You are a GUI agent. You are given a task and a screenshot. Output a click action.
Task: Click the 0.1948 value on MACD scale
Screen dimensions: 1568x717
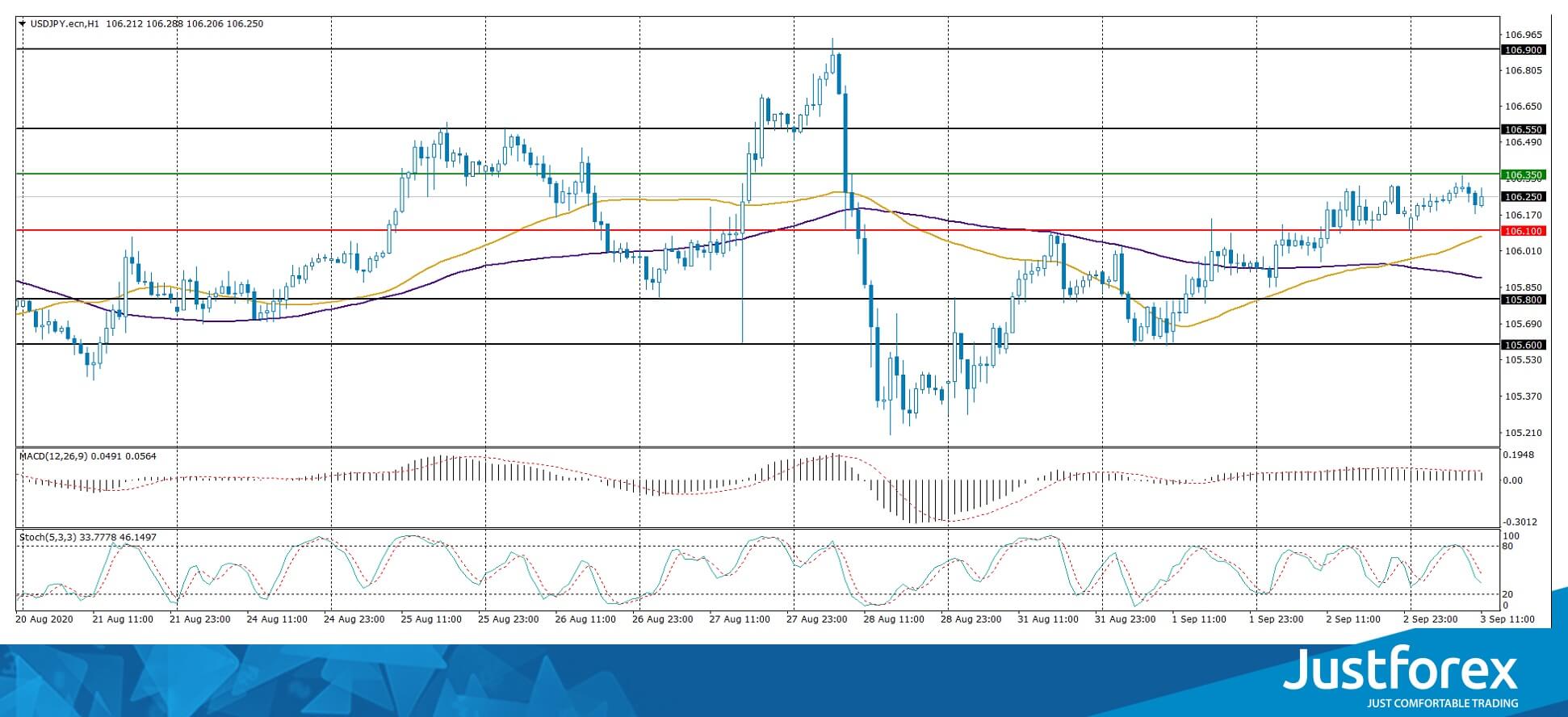1518,455
